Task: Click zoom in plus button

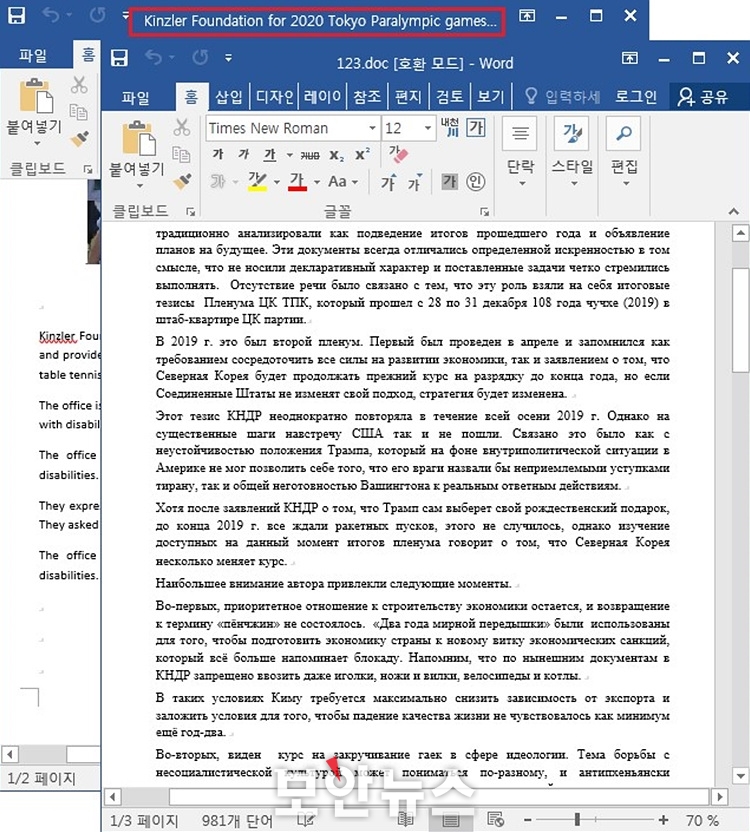Action: pos(663,820)
